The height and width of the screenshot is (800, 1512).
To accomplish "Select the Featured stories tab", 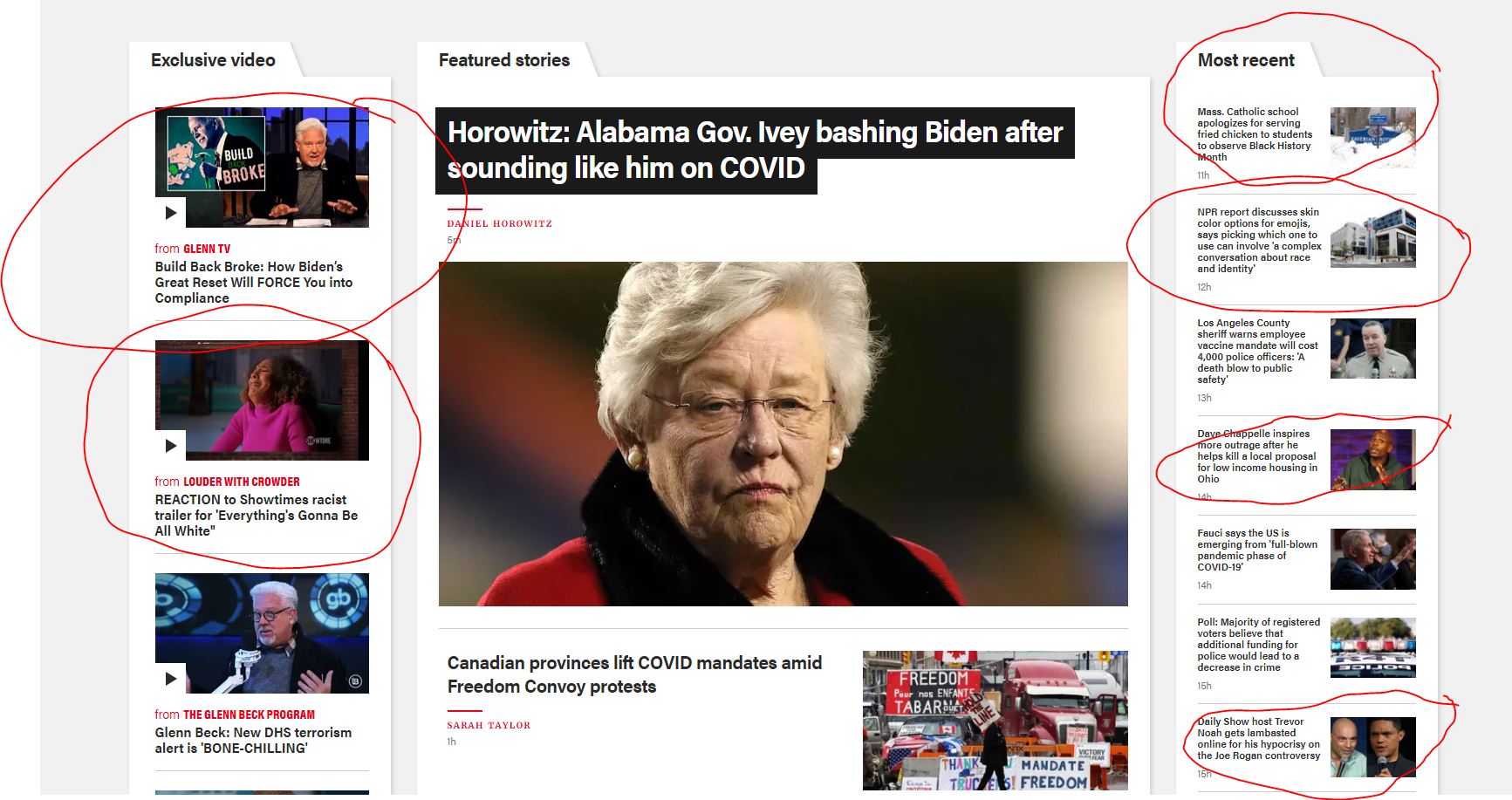I will pyautogui.click(x=504, y=60).
